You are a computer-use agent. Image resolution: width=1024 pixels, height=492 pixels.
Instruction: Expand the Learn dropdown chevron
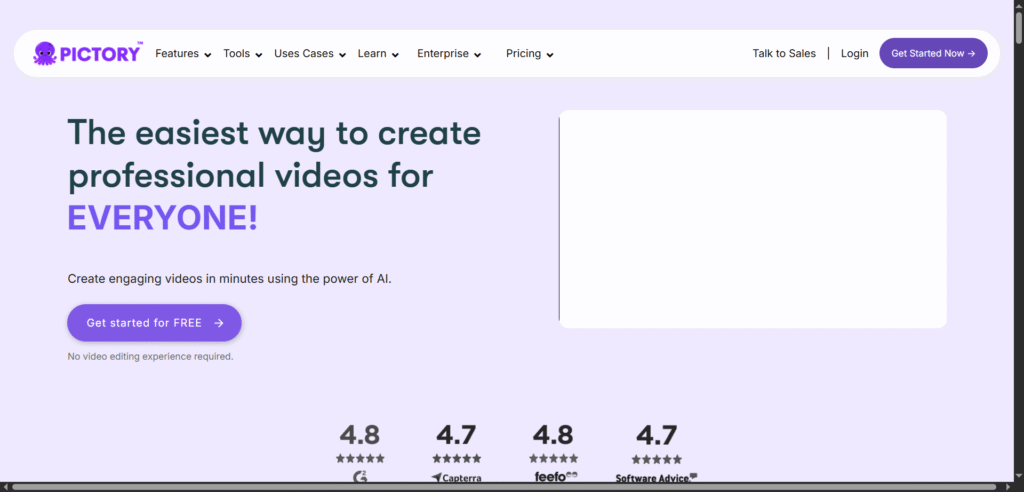395,55
